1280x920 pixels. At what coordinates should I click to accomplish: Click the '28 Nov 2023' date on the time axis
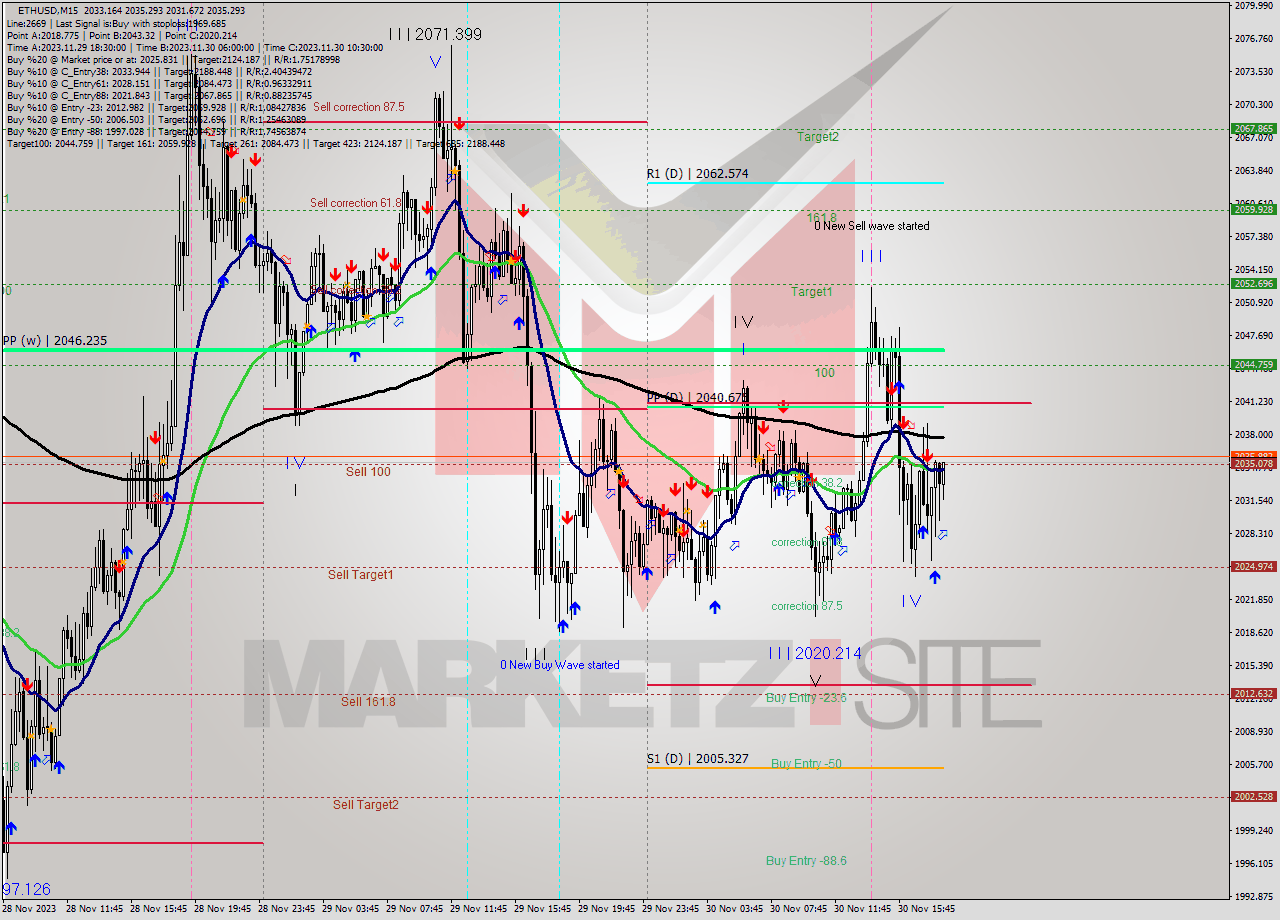point(31,909)
